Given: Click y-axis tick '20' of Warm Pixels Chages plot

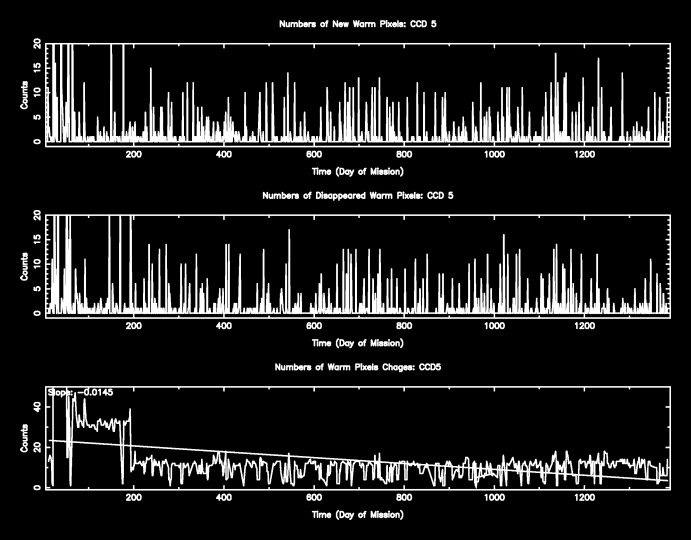Looking at the screenshot, I should pyautogui.click(x=37, y=447).
